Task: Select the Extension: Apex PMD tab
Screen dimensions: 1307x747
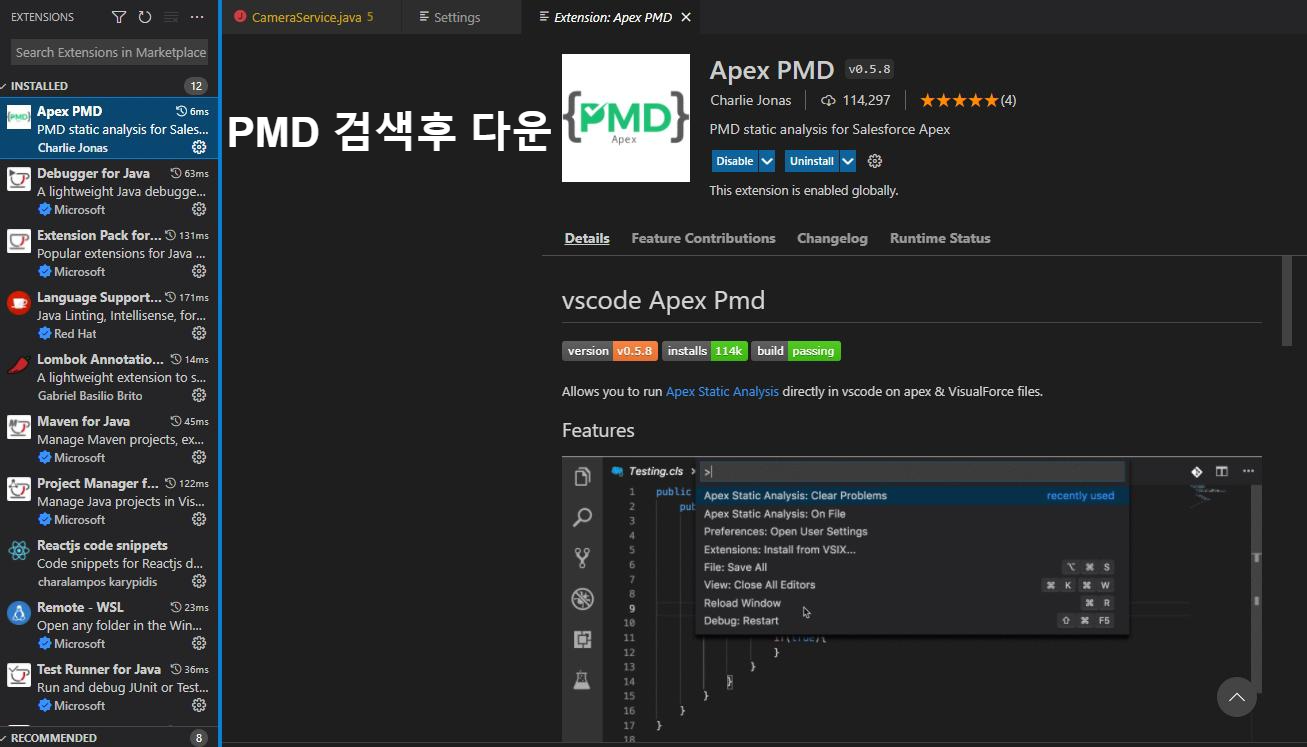Action: [x=611, y=17]
